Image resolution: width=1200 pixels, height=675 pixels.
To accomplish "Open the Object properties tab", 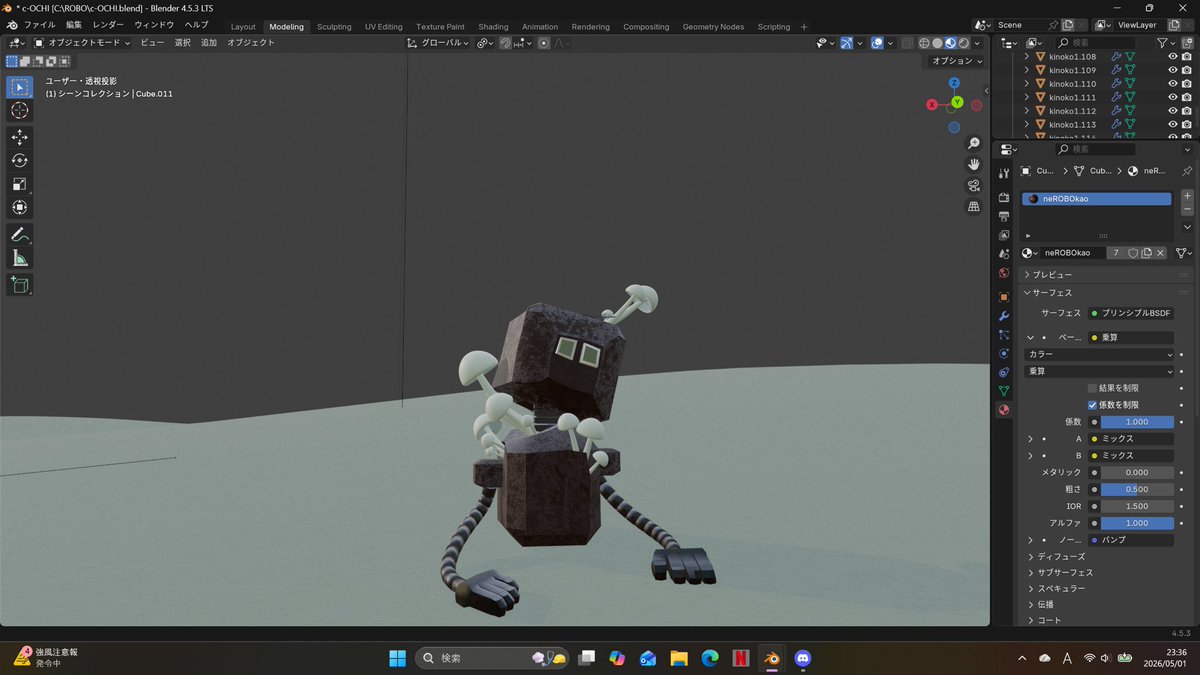I will pos(1004,297).
